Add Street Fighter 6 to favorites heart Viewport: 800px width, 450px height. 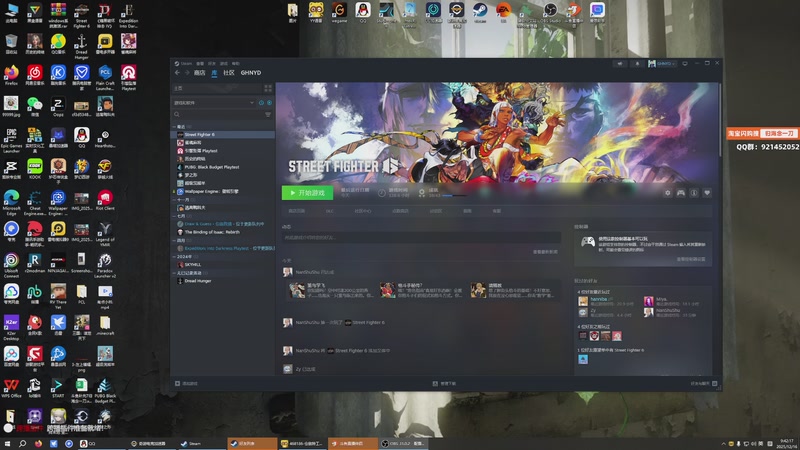click(x=707, y=193)
